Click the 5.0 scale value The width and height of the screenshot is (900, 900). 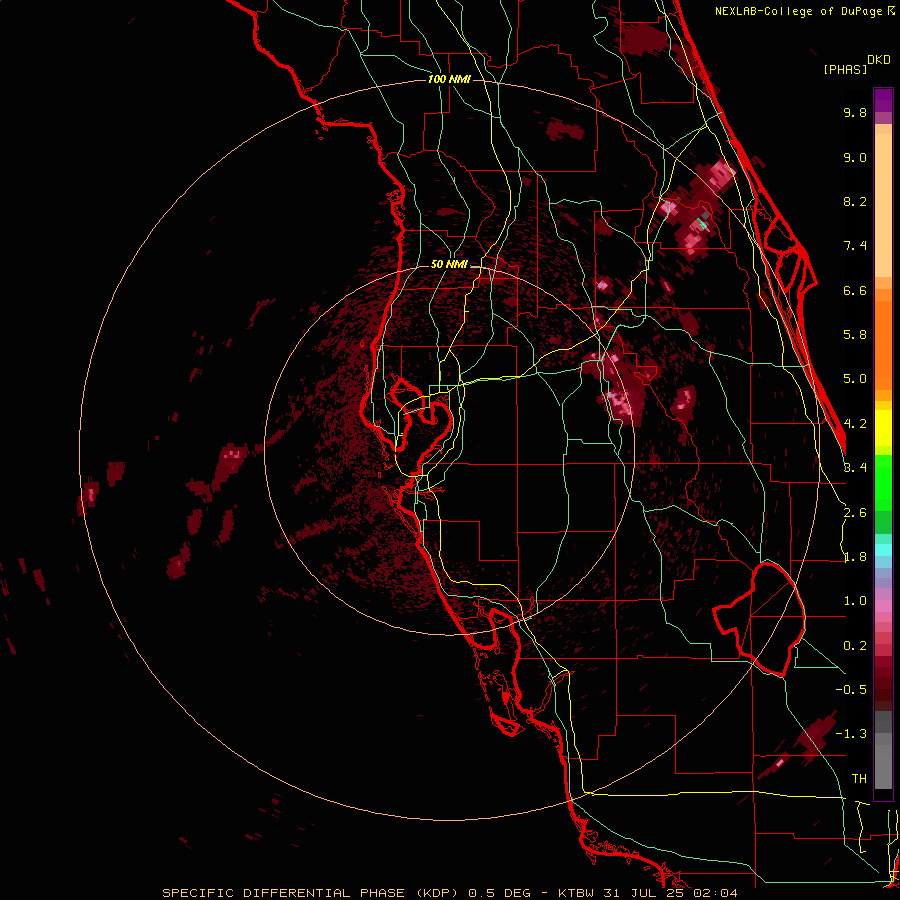click(855, 379)
